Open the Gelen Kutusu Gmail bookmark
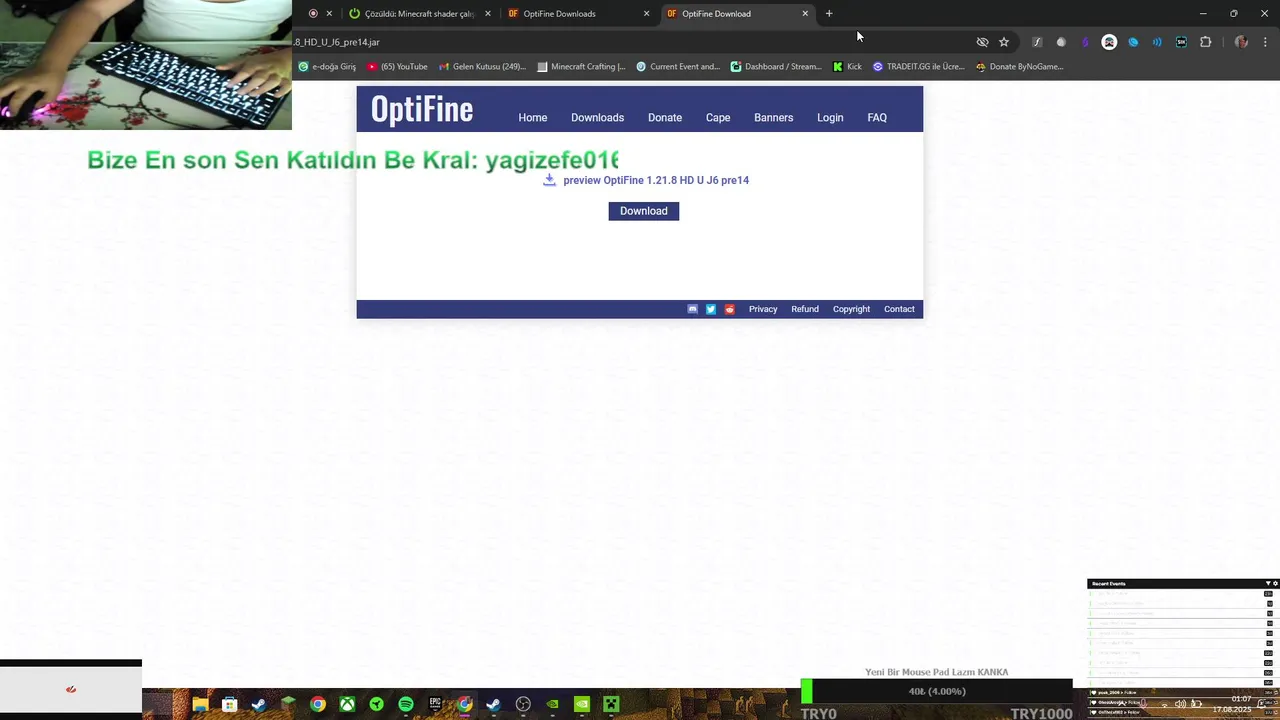This screenshot has width=1280, height=720. (x=482, y=67)
